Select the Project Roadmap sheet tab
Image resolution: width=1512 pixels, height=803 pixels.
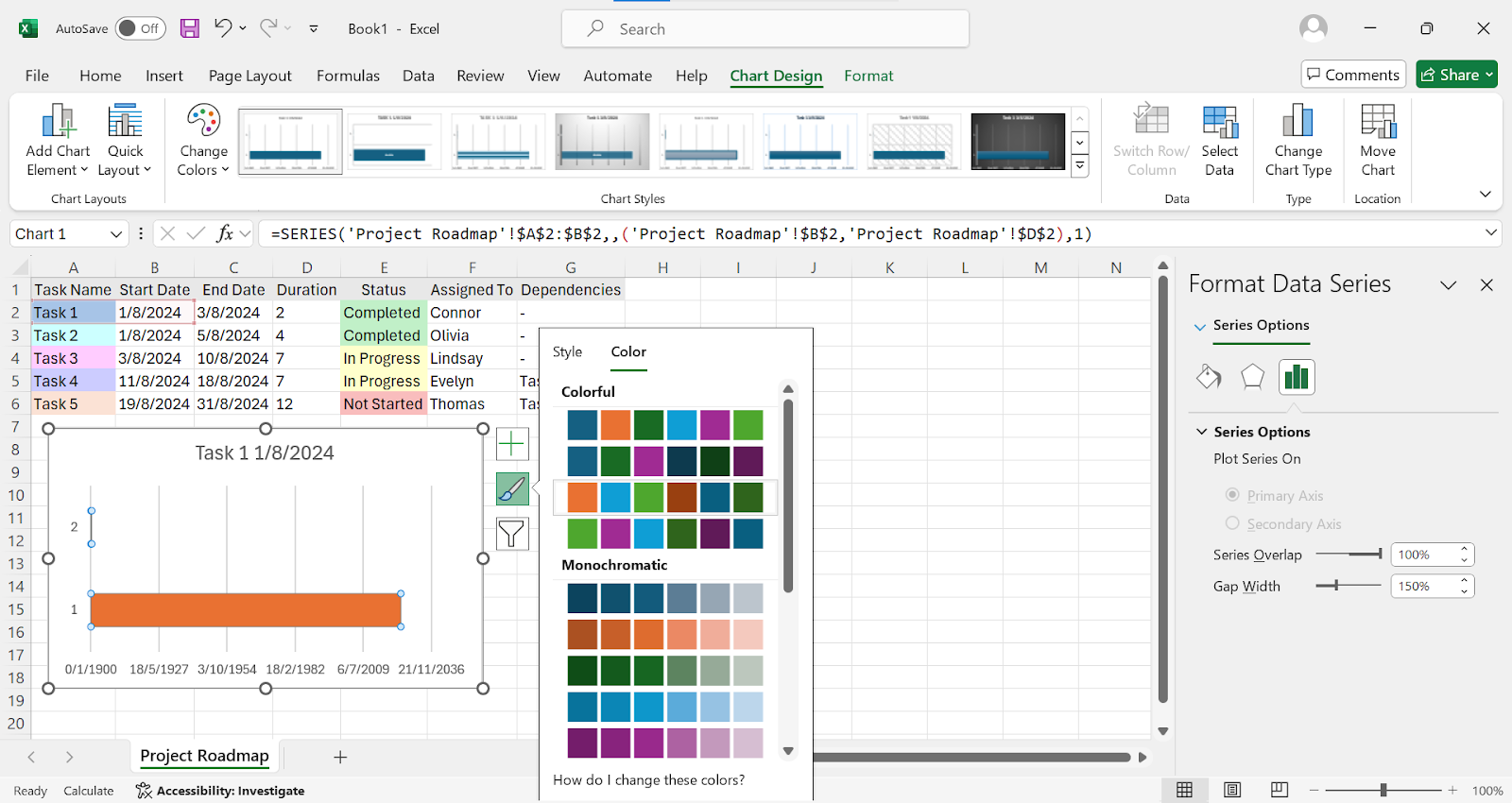click(204, 756)
